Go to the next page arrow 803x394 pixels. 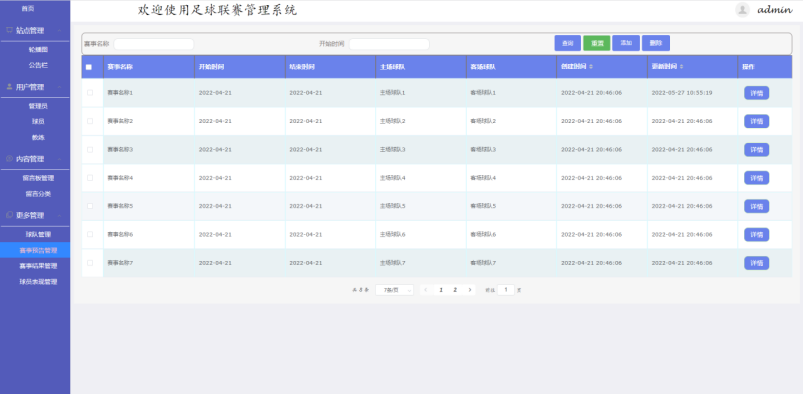(x=470, y=290)
